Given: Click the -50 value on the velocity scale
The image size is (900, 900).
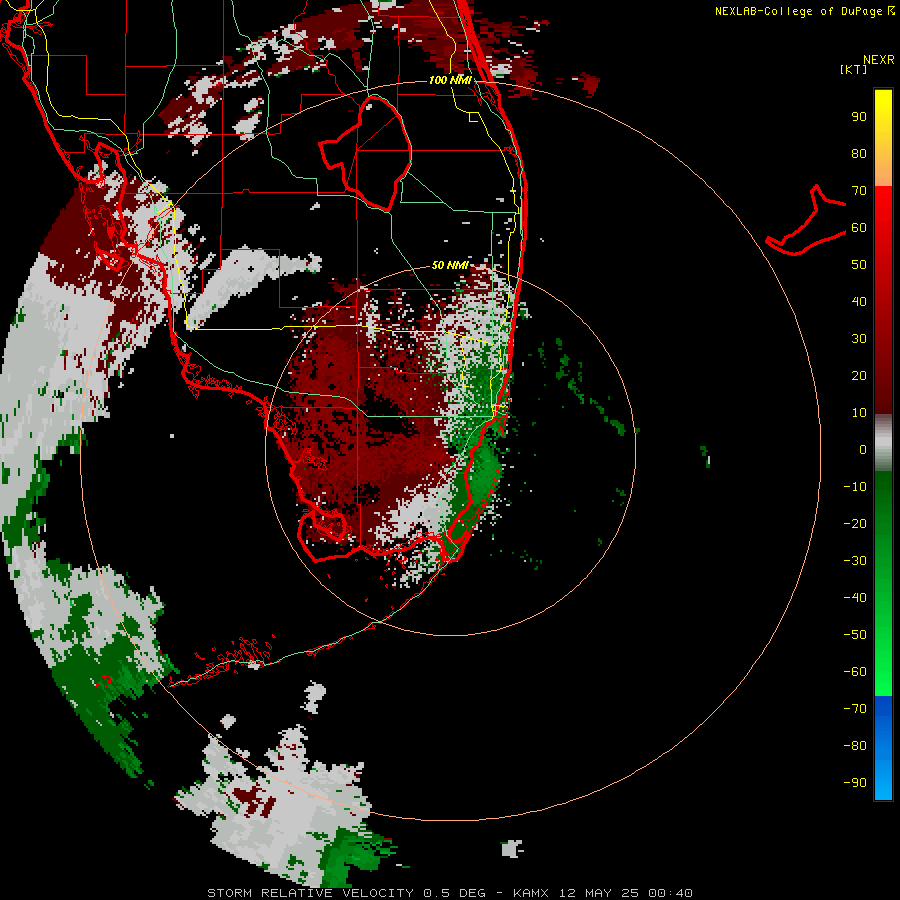Looking at the screenshot, I should pos(855,635).
